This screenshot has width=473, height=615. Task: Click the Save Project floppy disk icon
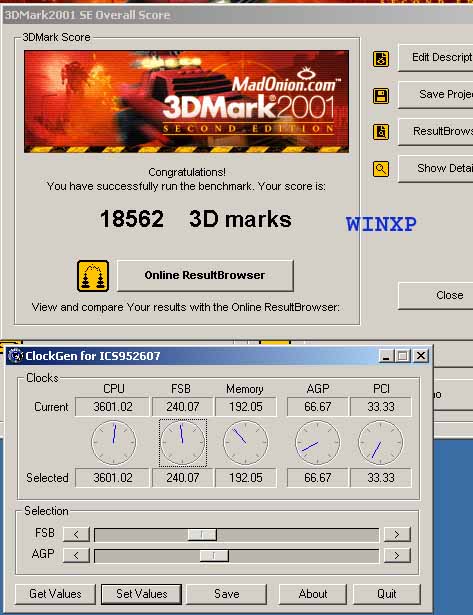[380, 96]
